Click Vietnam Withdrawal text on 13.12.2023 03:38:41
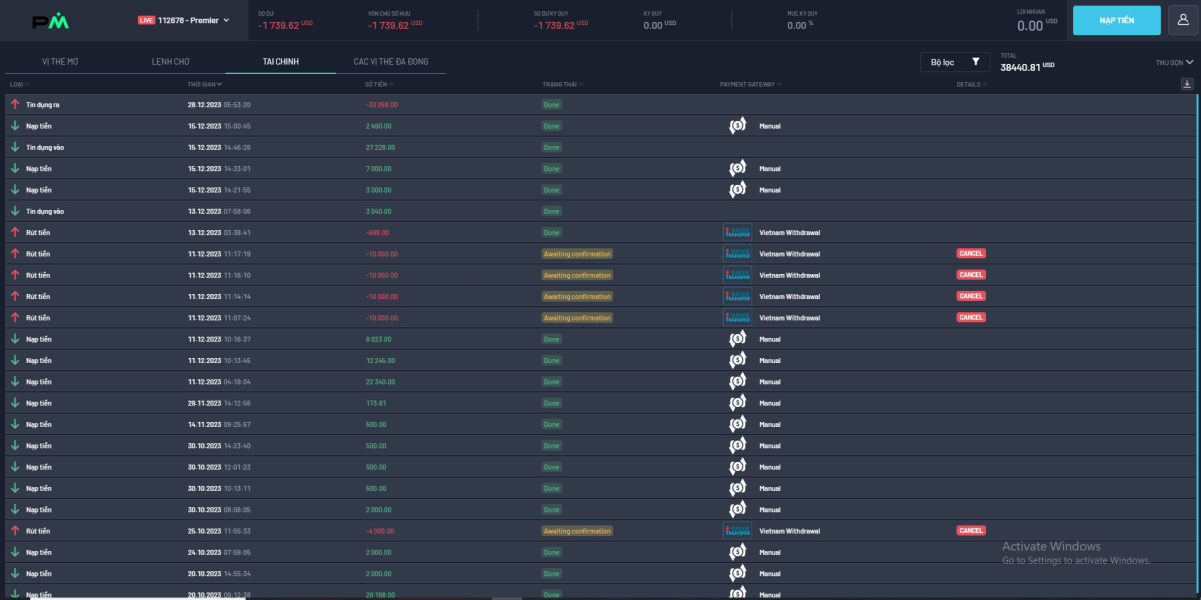 click(789, 232)
